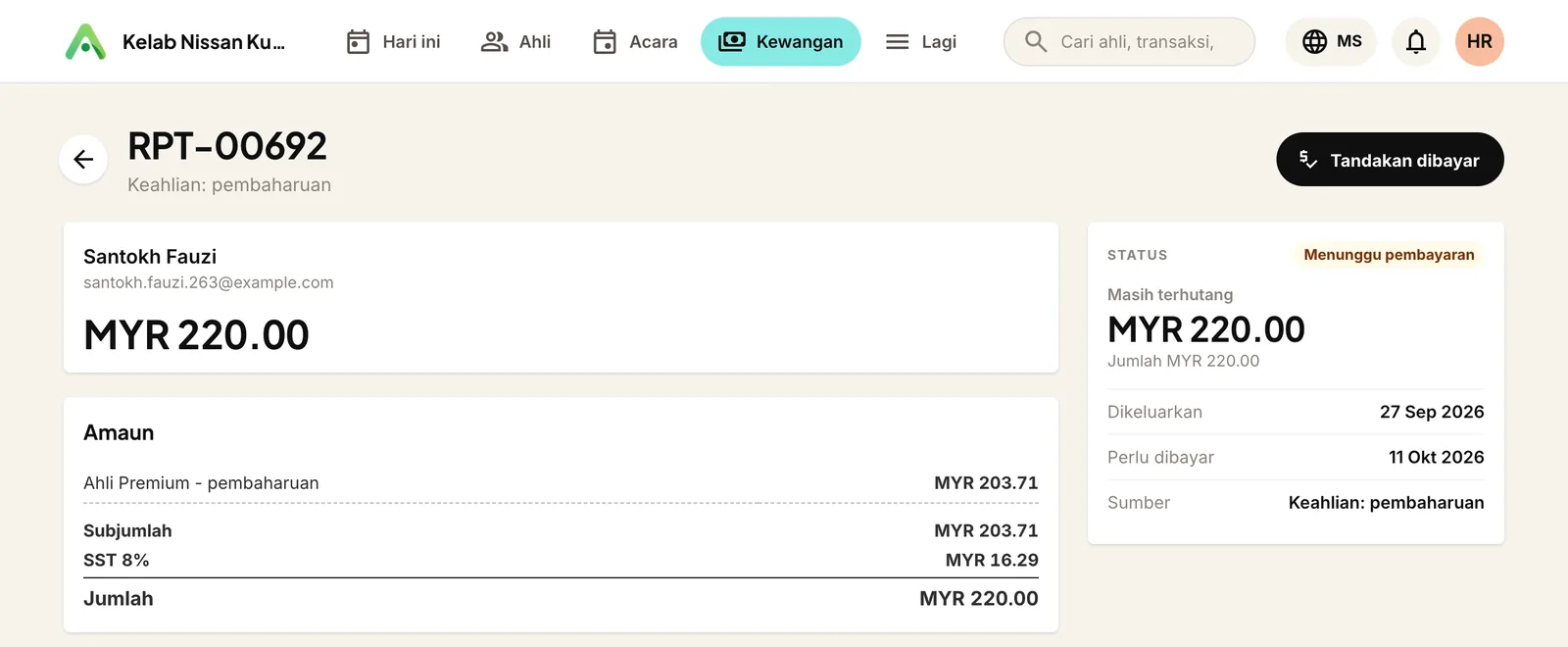Click Sumber value Keahlian: pembaharuan
The height and width of the screenshot is (647, 1568).
click(x=1386, y=503)
